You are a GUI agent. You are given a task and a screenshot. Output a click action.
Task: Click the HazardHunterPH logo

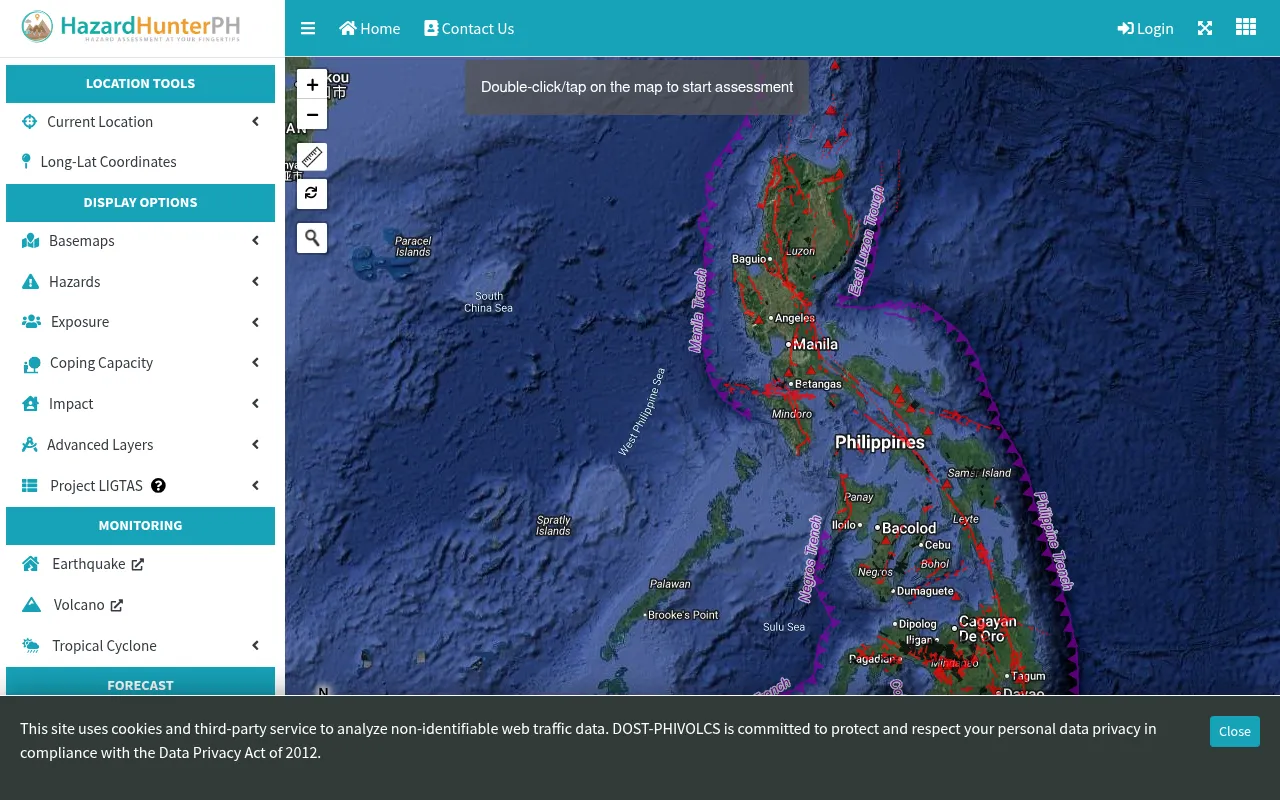point(130,27)
